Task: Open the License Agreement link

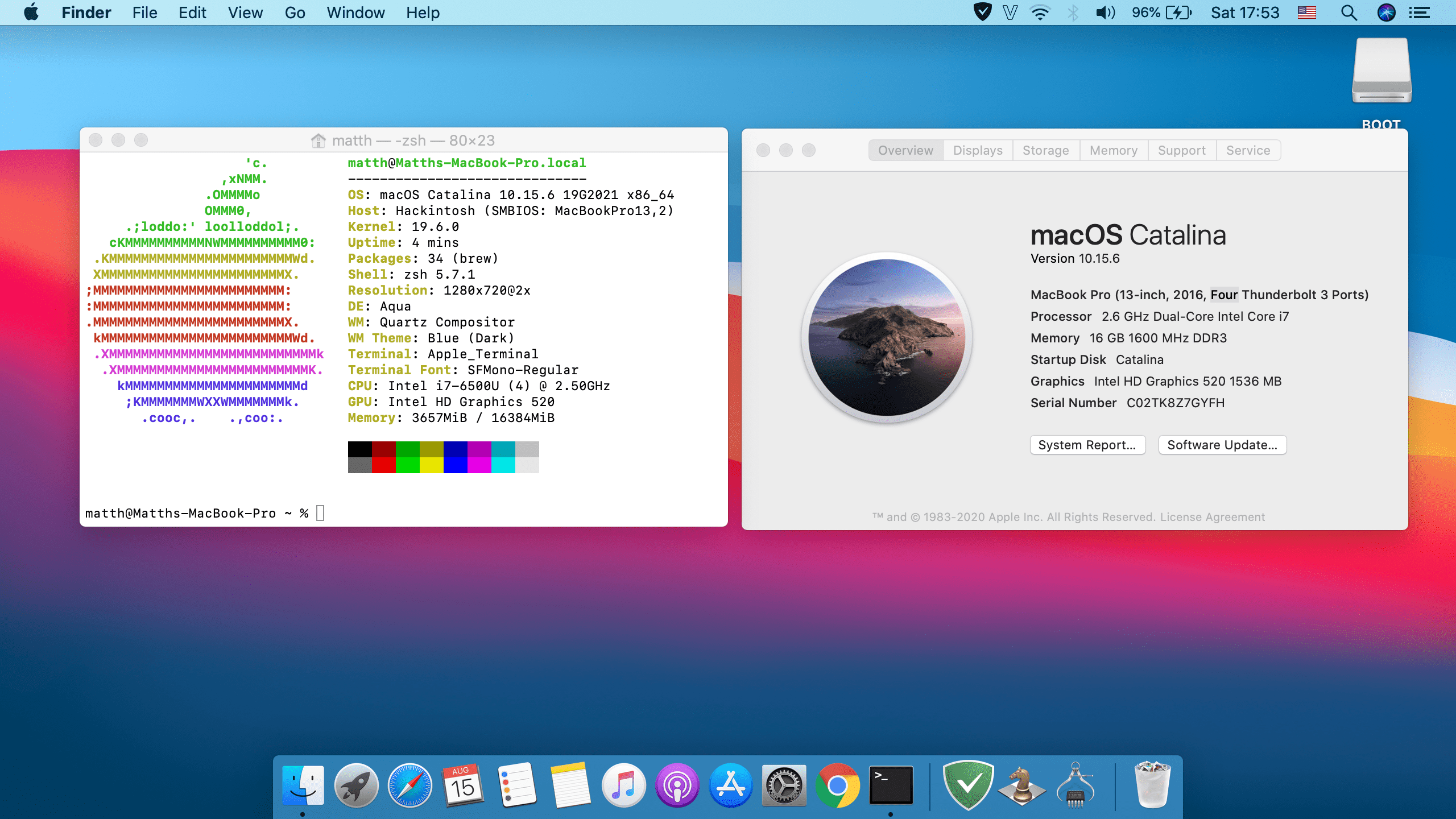Action: point(1212,517)
